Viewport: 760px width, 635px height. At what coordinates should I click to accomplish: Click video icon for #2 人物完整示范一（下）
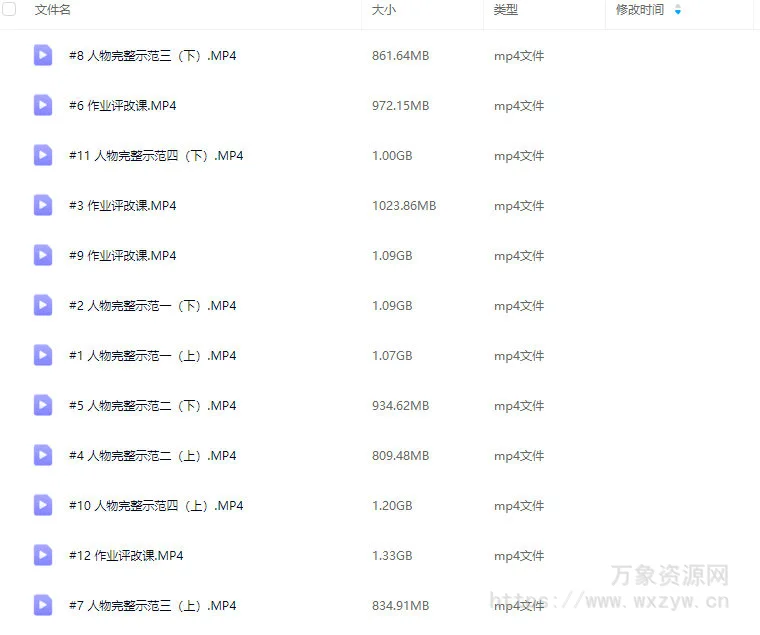point(43,305)
